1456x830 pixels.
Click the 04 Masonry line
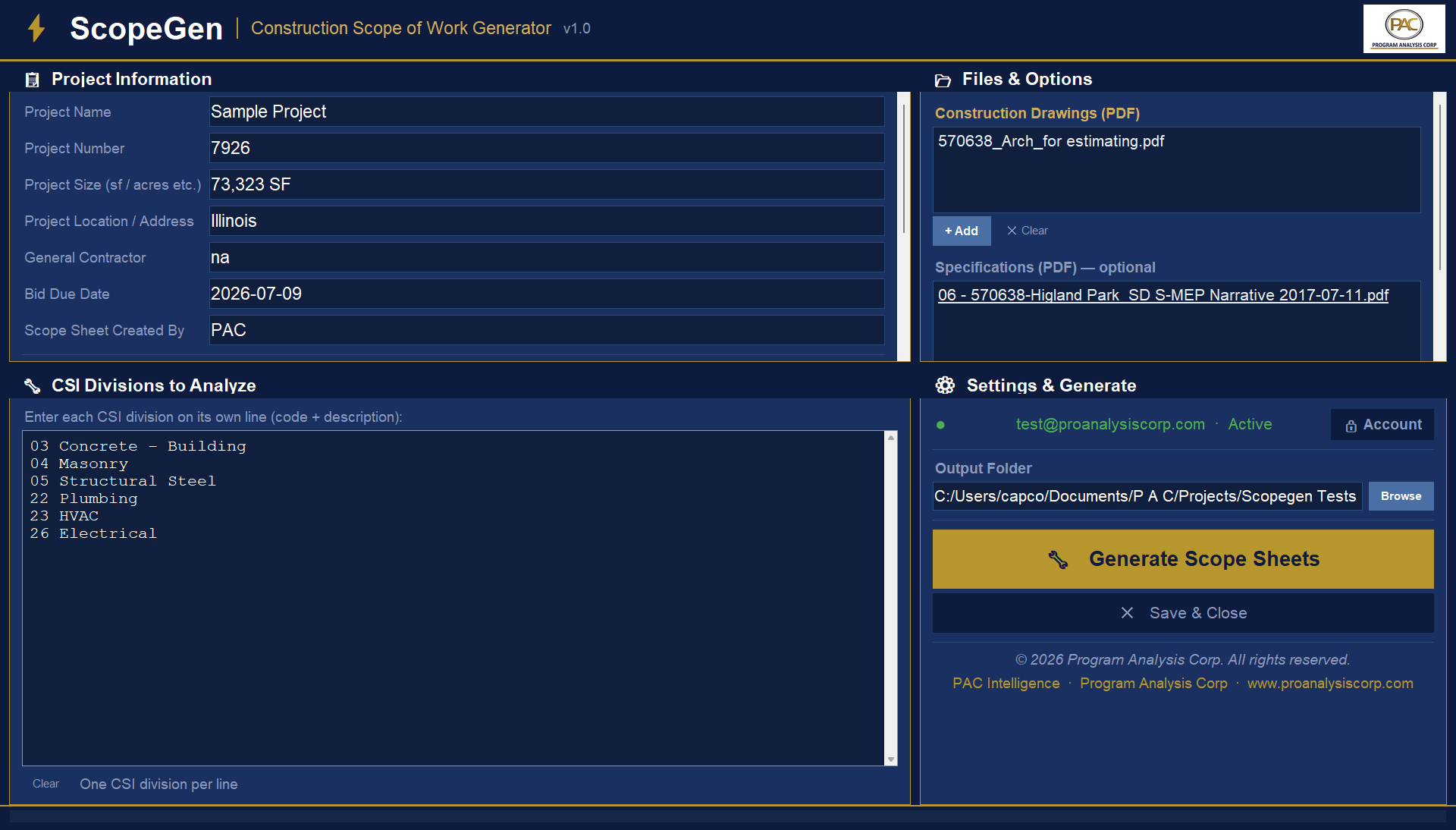click(79, 464)
